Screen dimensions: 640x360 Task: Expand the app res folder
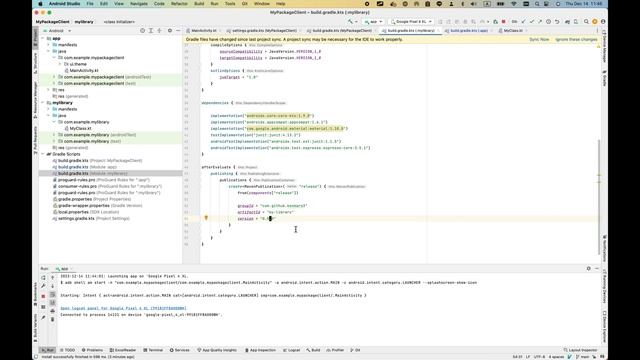pos(49,90)
